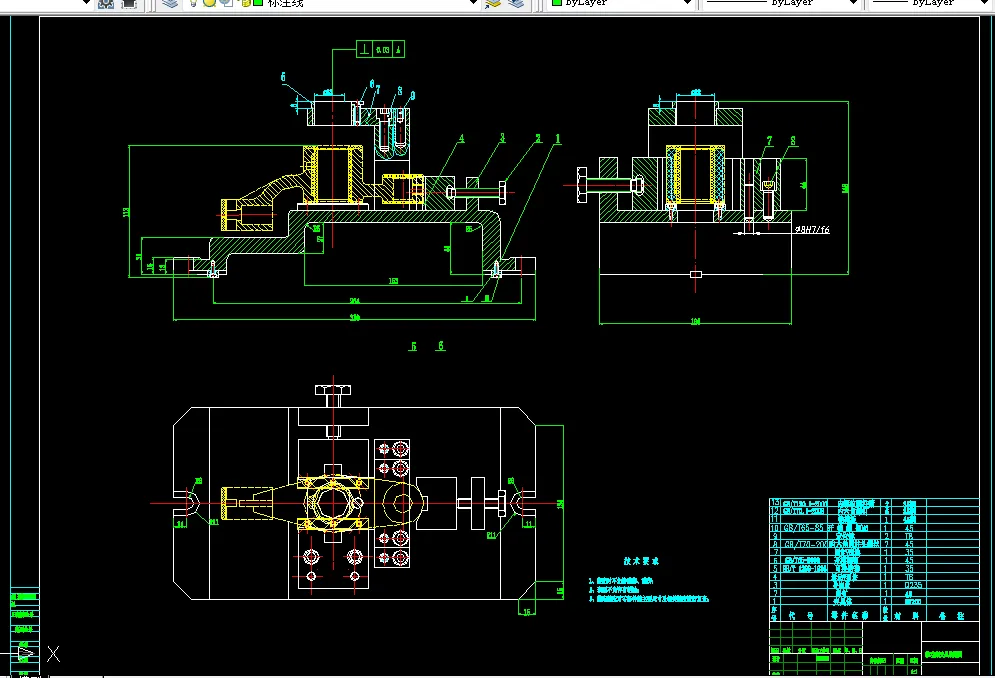Toggle the light bulb layer on/off icon

[x=193, y=3]
